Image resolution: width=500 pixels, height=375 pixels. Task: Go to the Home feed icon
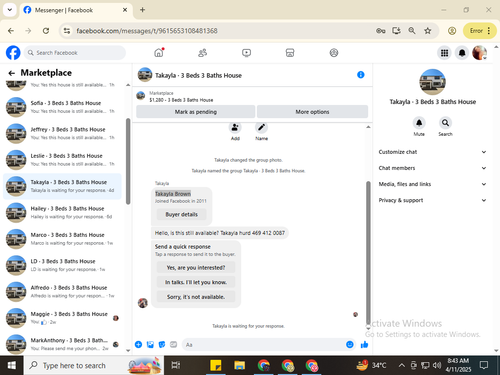159,53
